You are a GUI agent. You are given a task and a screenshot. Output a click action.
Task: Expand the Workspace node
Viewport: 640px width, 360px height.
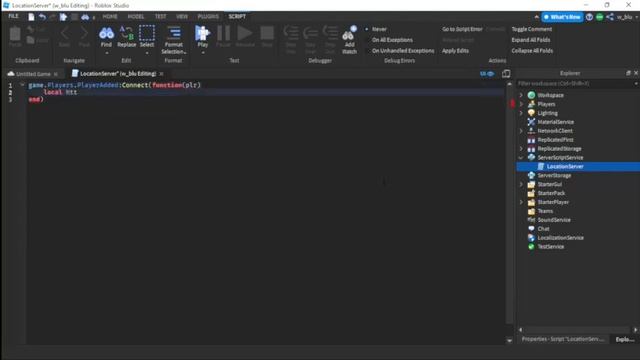point(521,95)
